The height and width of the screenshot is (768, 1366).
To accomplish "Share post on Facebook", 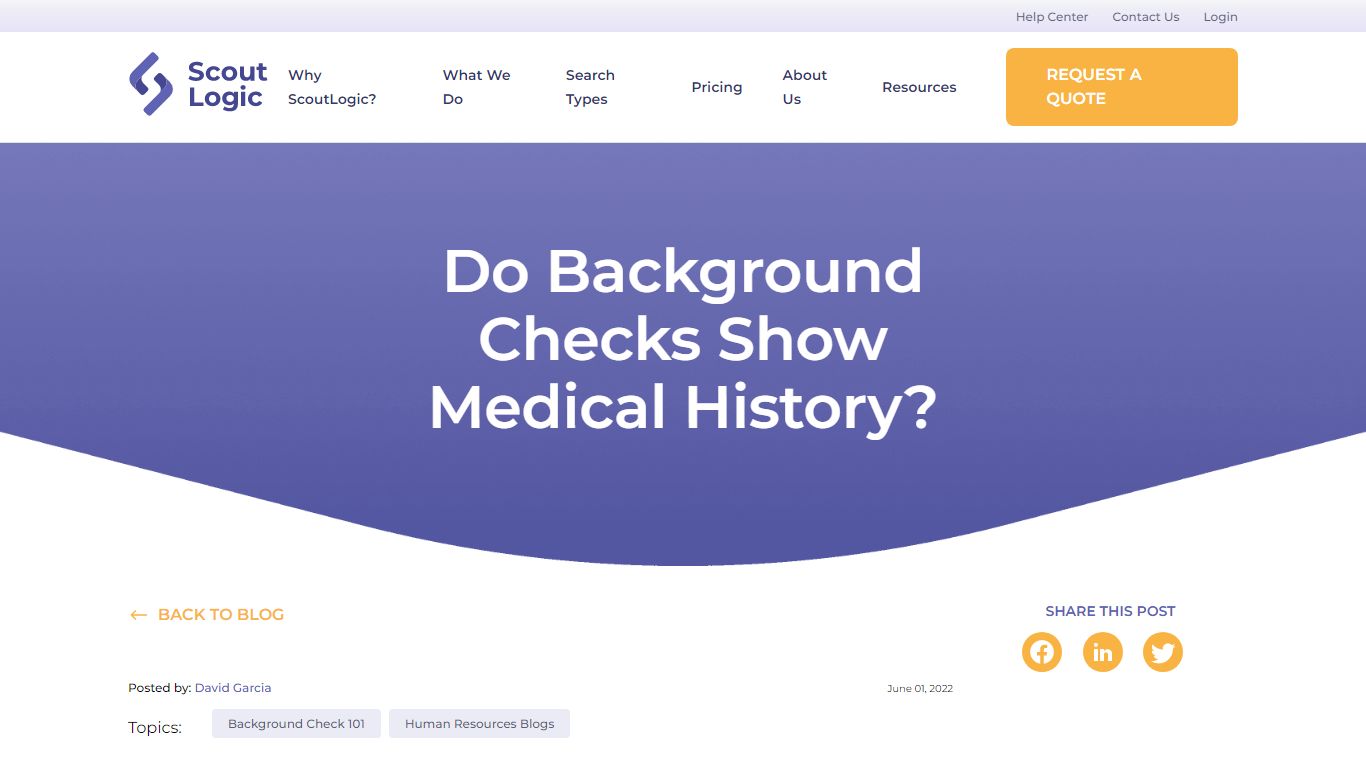I will tap(1042, 652).
